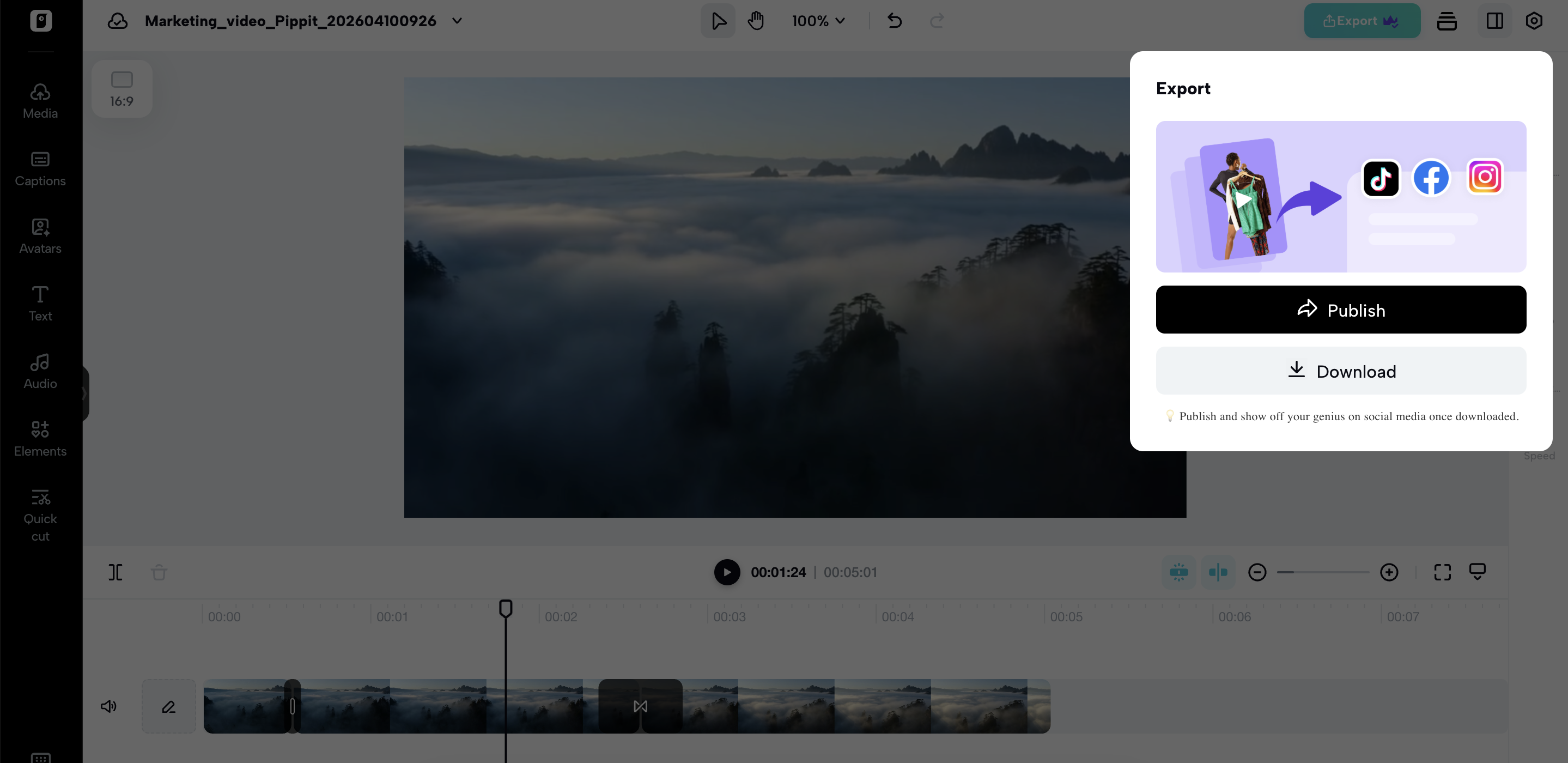Open the project title dropdown
1568x763 pixels.
click(x=457, y=20)
